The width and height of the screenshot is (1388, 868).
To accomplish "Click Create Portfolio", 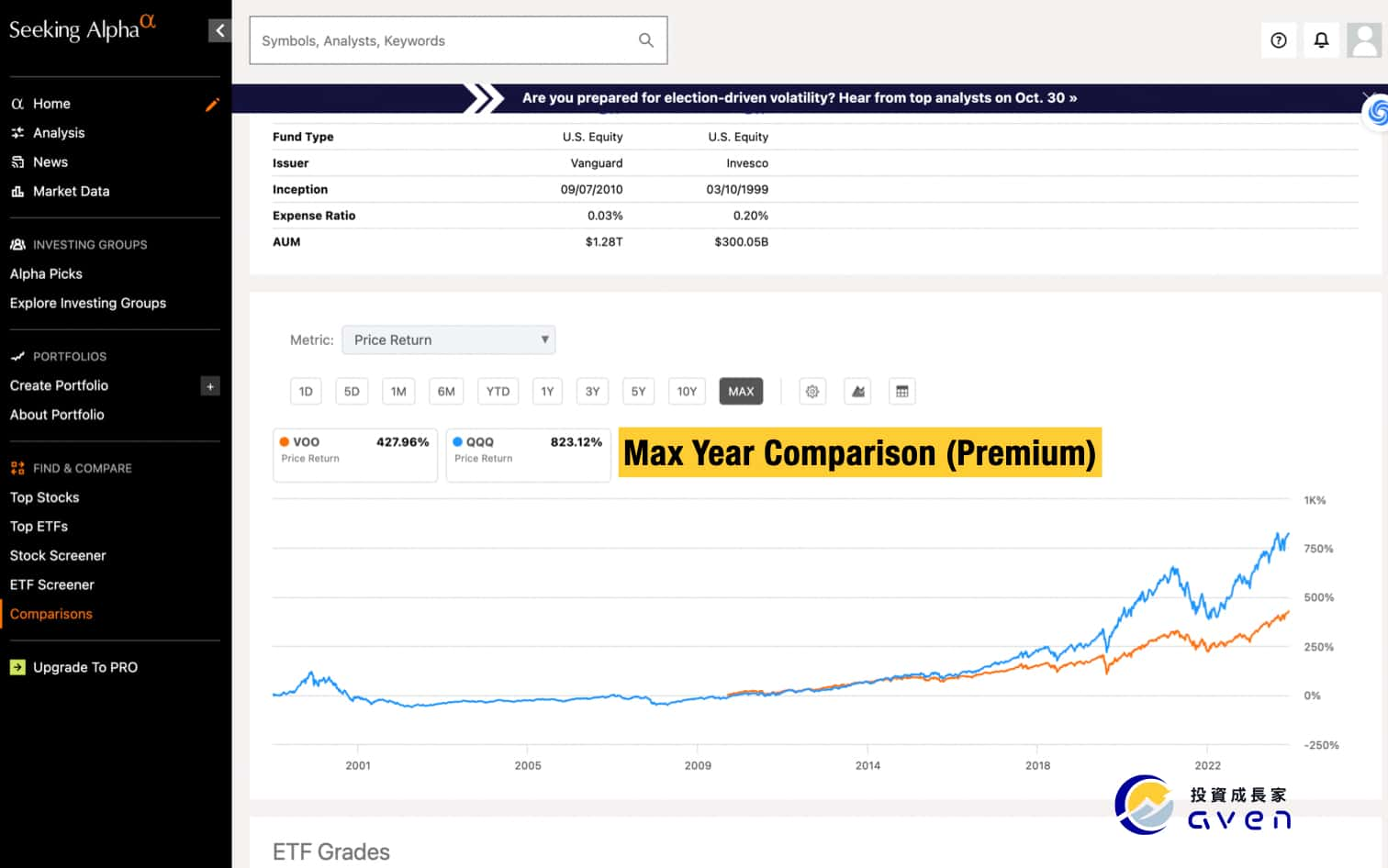I will [59, 385].
